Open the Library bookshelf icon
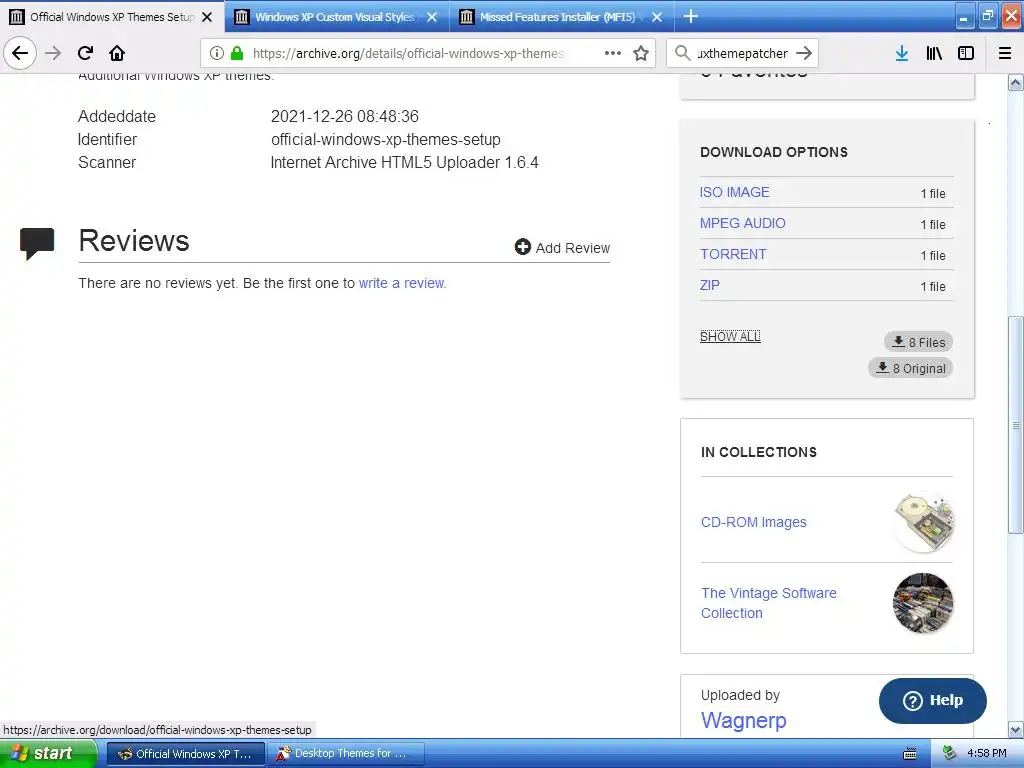 pyautogui.click(x=934, y=53)
